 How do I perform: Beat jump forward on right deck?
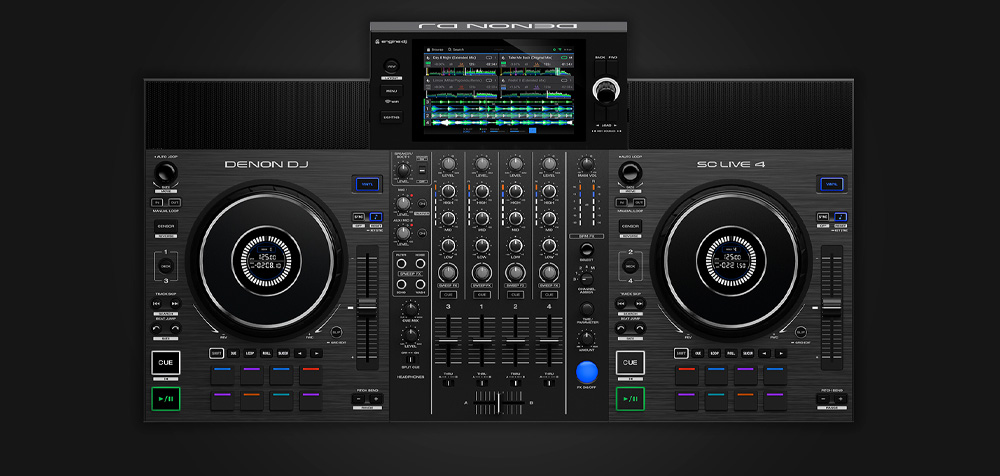pos(639,328)
